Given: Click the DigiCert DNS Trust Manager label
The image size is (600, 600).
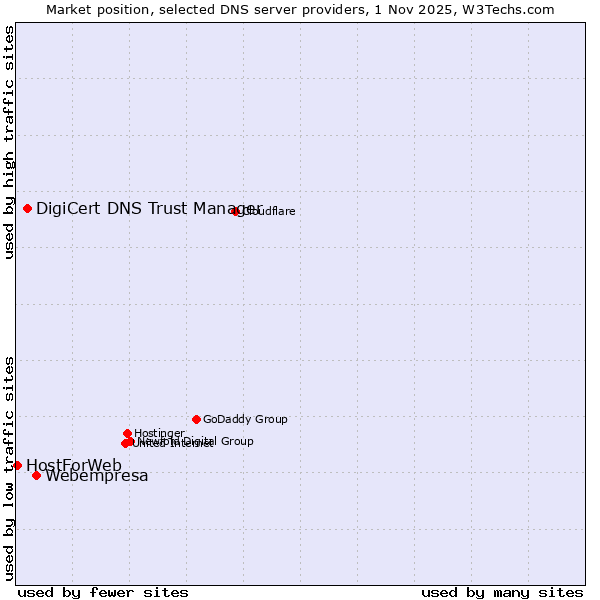Looking at the screenshot, I should coord(148,208).
